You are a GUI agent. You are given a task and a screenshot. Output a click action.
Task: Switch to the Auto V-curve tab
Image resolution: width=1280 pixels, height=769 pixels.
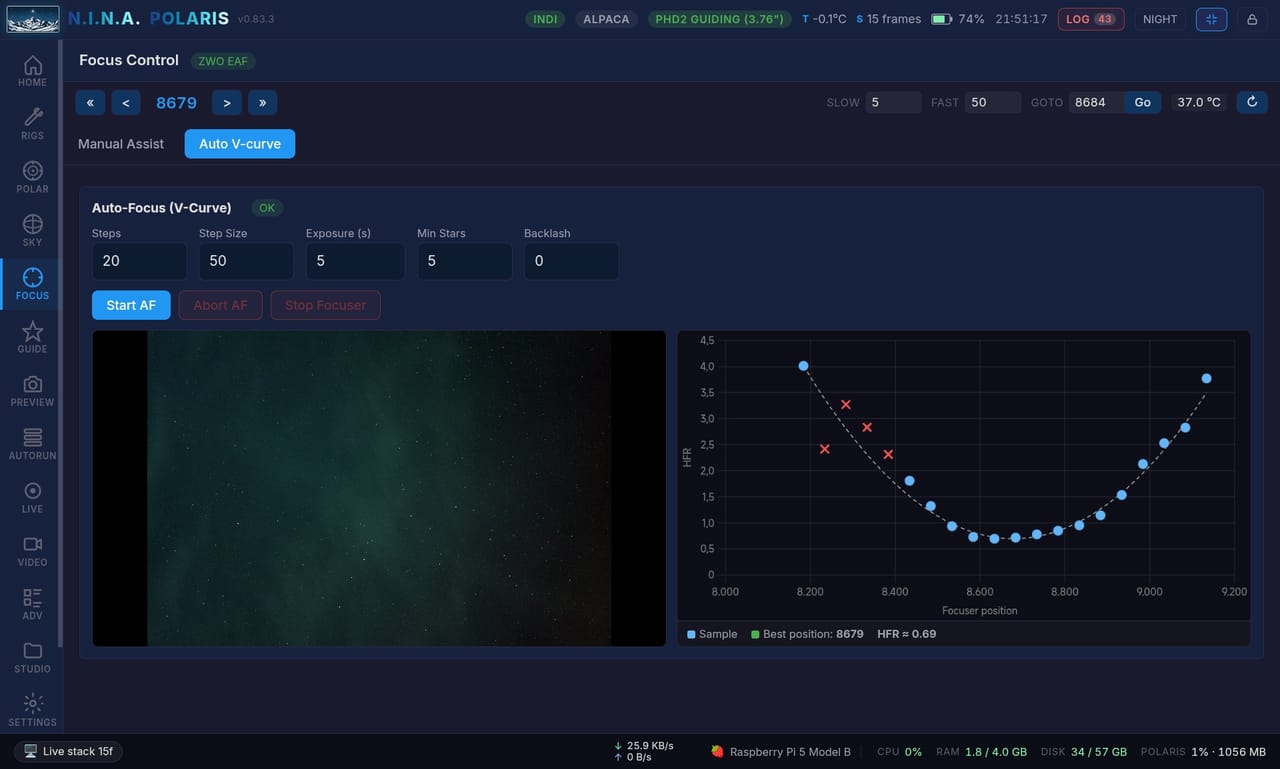(240, 144)
